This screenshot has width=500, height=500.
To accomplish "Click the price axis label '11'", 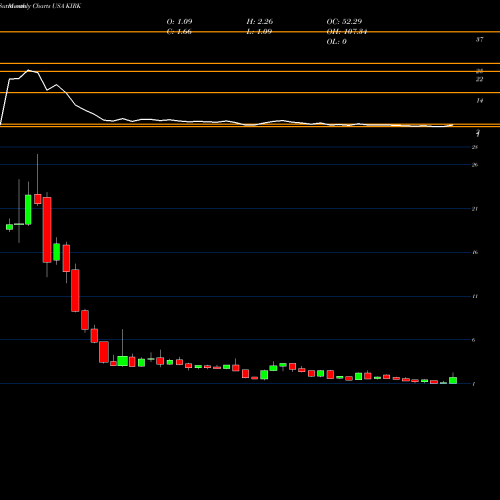I will tap(475, 296).
